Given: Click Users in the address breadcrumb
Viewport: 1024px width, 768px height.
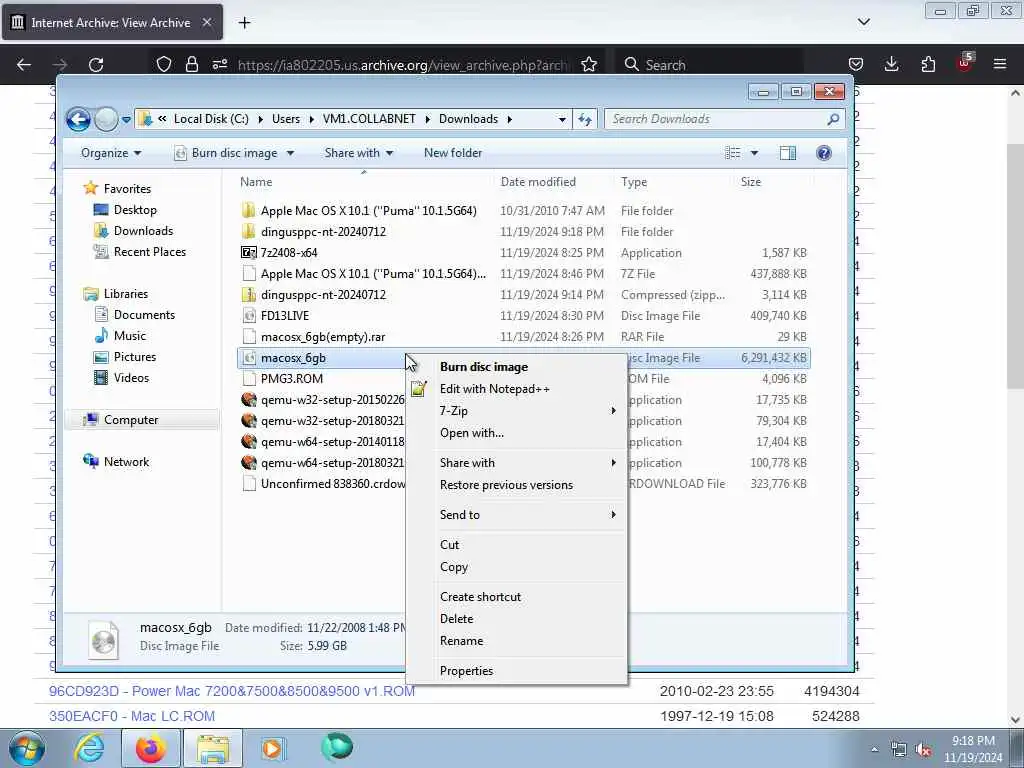Looking at the screenshot, I should coord(285,119).
